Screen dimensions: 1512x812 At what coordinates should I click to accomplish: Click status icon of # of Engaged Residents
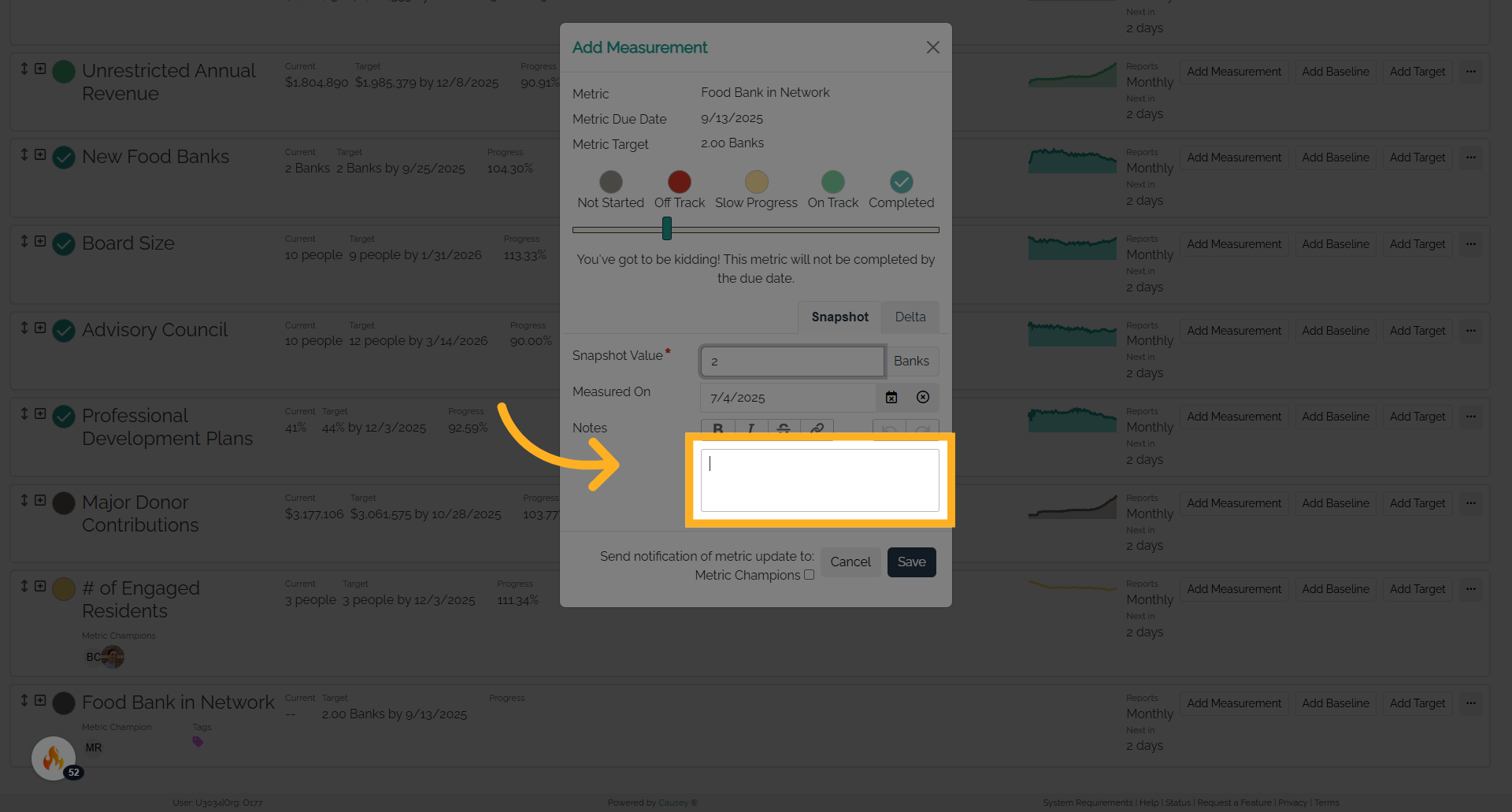64,589
